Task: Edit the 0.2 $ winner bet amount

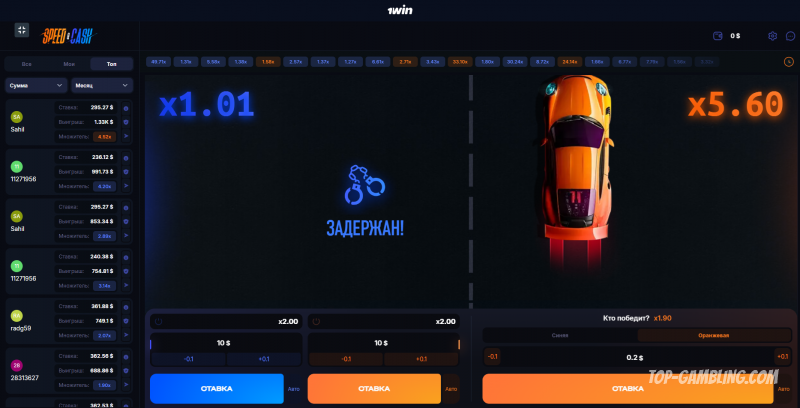Action: click(x=635, y=357)
